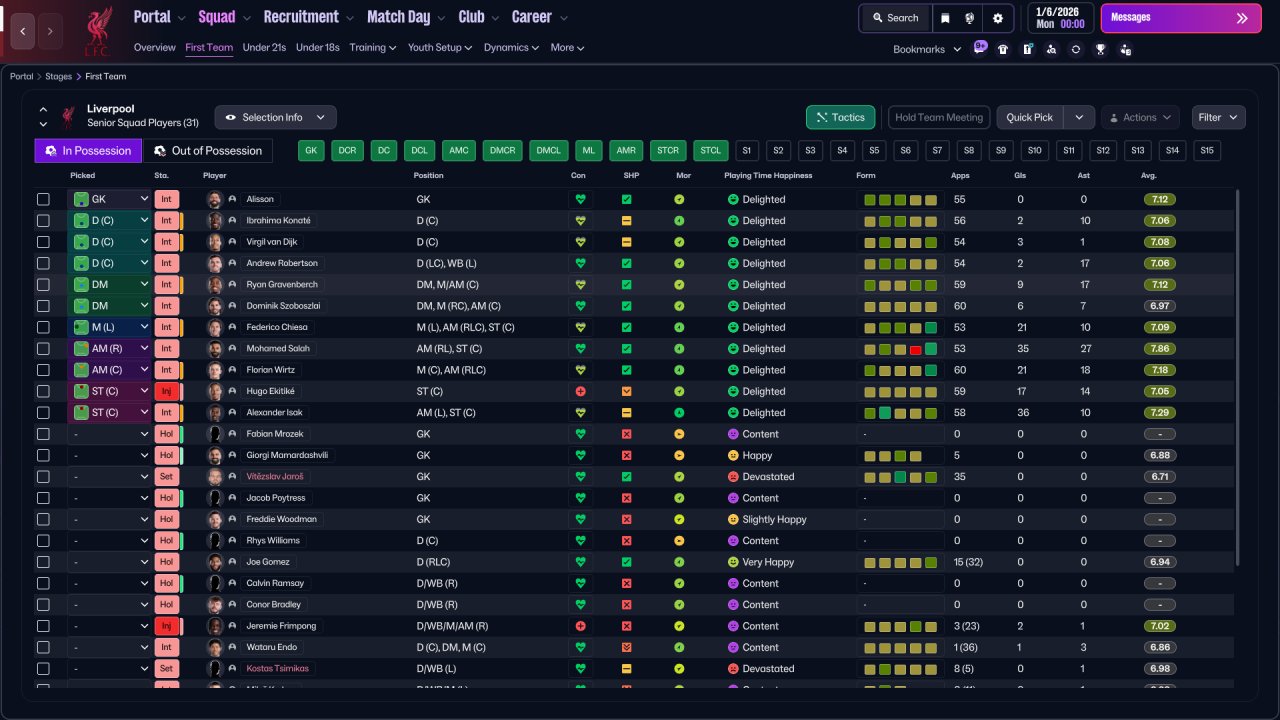This screenshot has height=720, width=1280.
Task: Click the date and time display
Action: point(1060,18)
